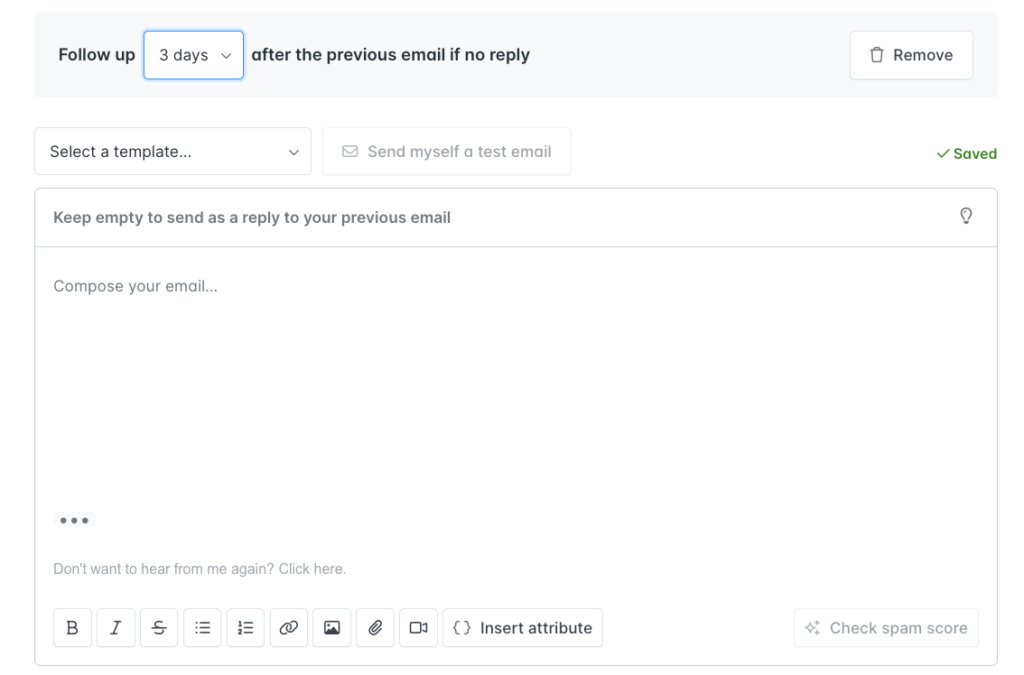
Task: Insert an image into the email
Action: pos(331,627)
